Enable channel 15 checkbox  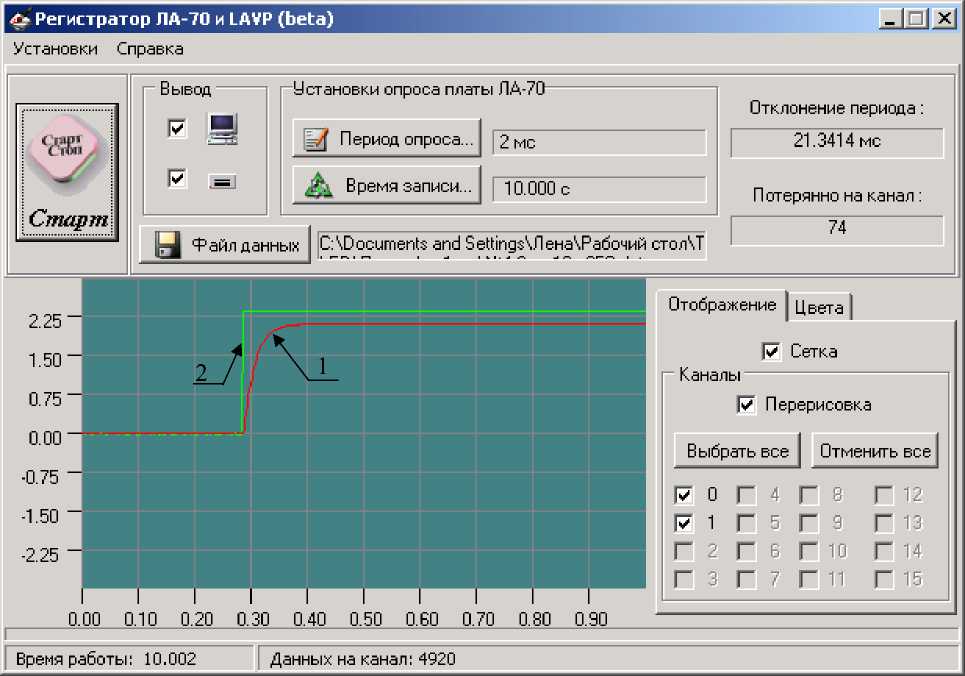click(x=884, y=579)
